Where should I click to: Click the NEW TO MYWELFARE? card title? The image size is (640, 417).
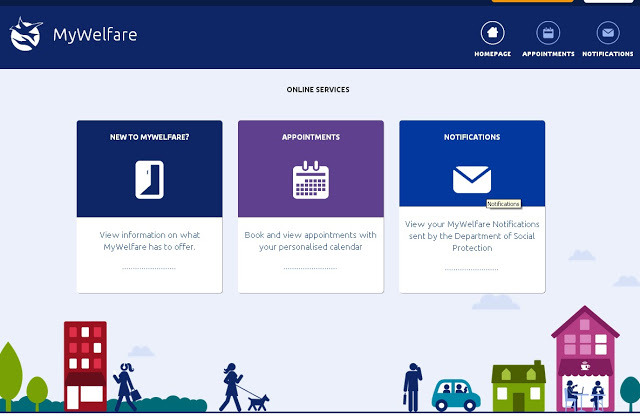tap(149, 137)
